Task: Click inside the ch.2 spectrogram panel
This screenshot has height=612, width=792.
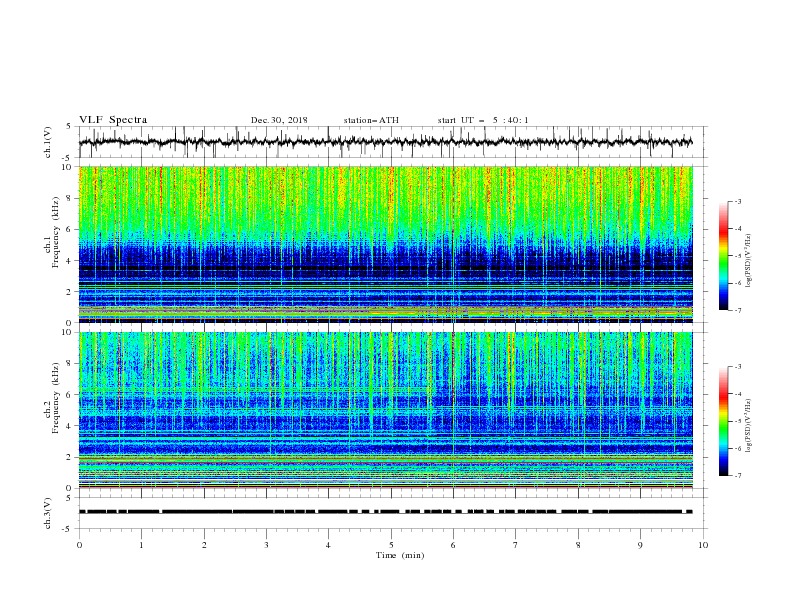Action: 385,410
